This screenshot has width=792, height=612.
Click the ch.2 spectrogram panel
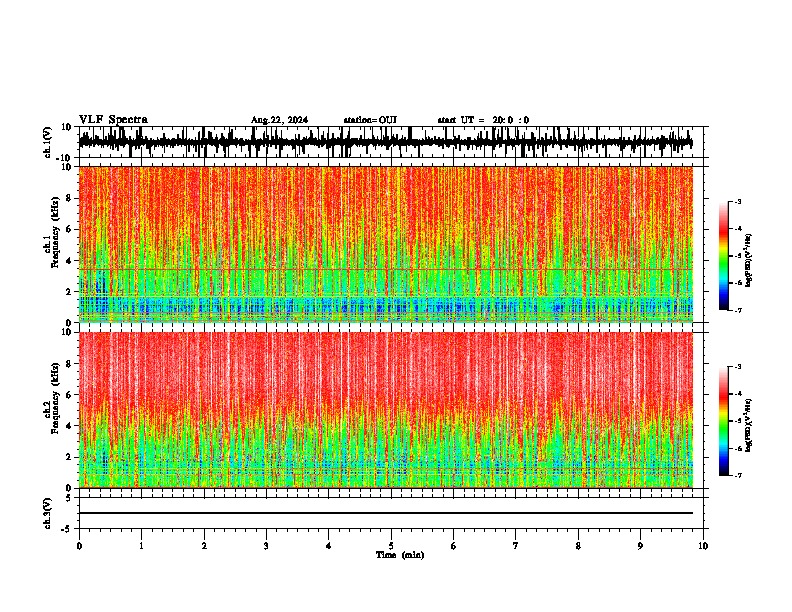[391, 410]
